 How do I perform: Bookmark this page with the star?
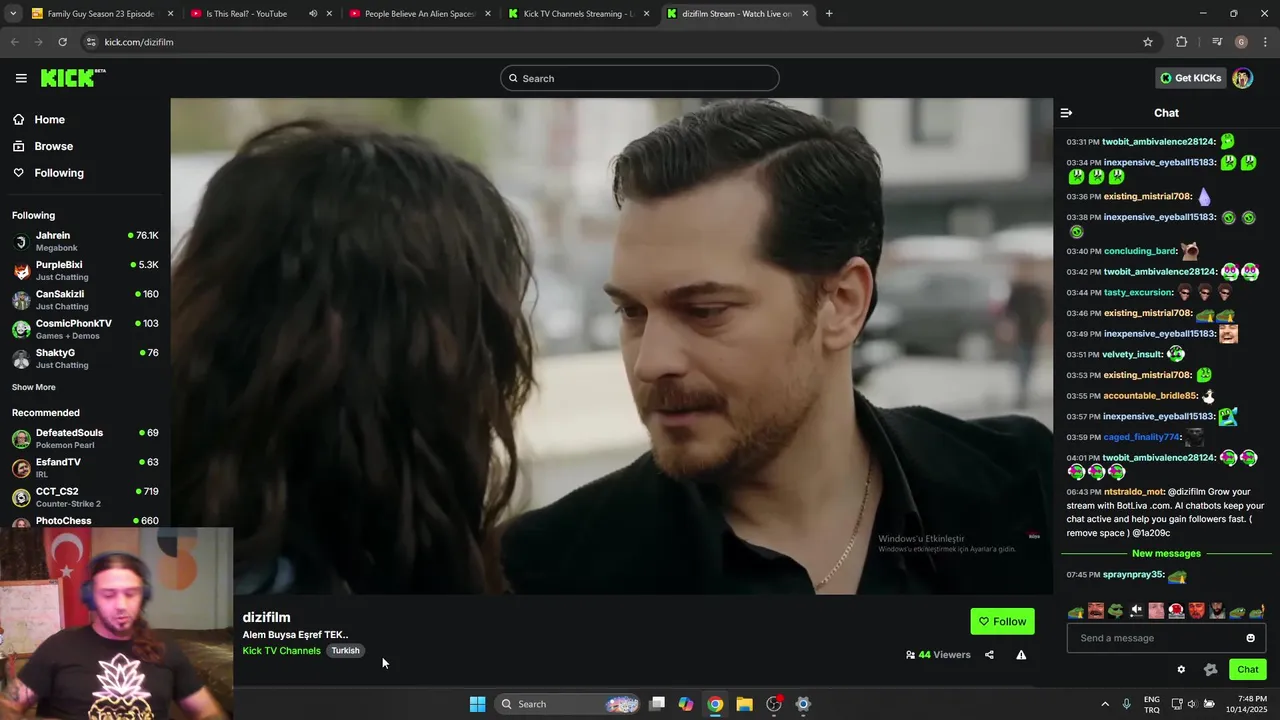click(1148, 42)
